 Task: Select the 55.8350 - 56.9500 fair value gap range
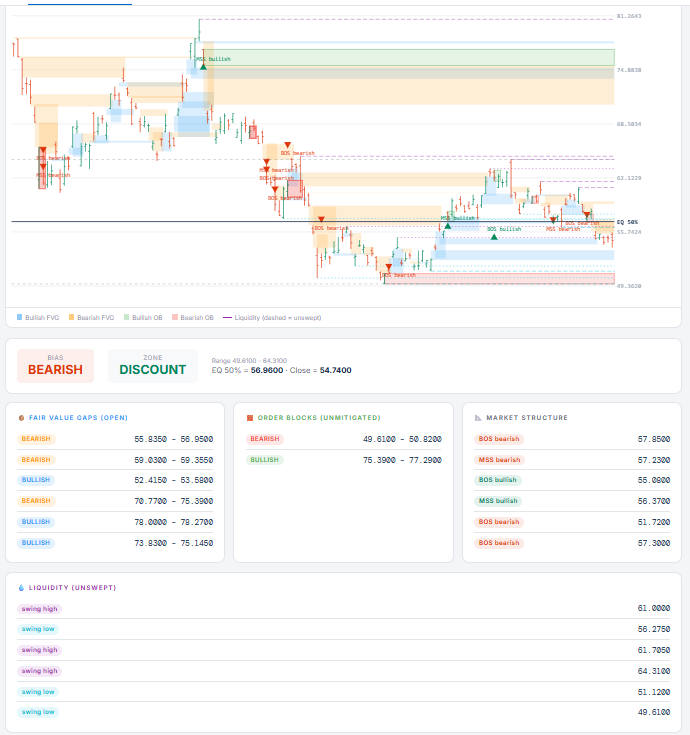(x=173, y=439)
